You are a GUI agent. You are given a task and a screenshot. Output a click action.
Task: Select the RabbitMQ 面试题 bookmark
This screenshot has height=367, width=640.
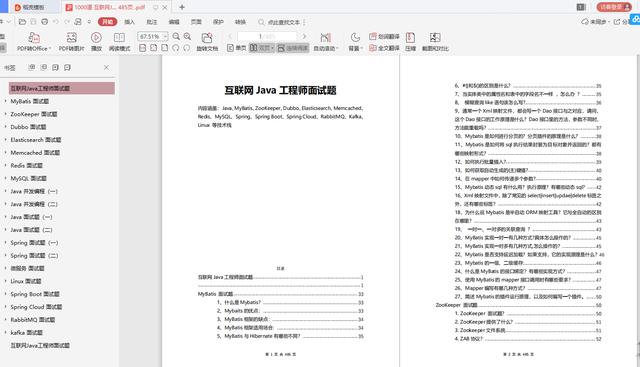point(33,320)
